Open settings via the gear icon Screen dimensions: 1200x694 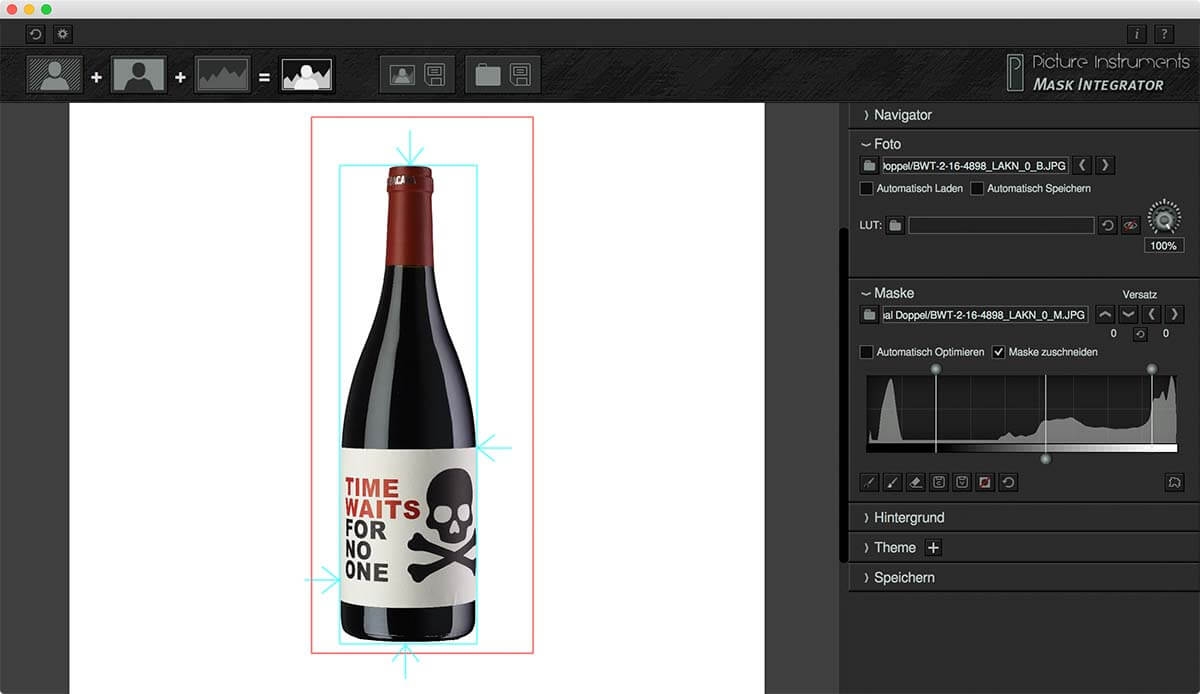[62, 34]
